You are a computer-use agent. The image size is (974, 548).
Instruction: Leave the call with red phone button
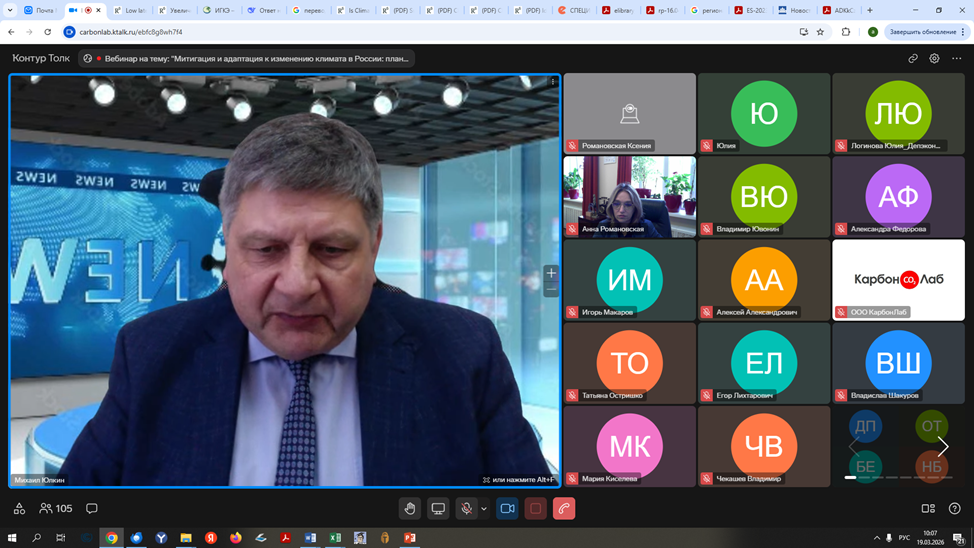(564, 509)
